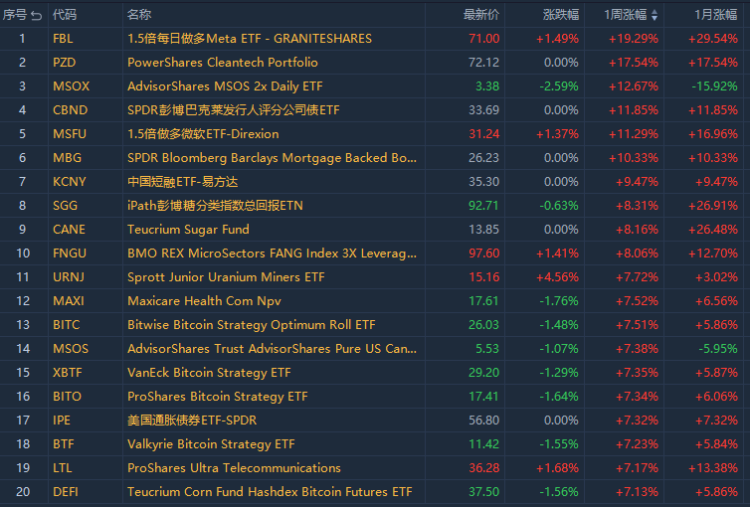
Task: Select ticker code MSFU
Action: tap(70, 134)
